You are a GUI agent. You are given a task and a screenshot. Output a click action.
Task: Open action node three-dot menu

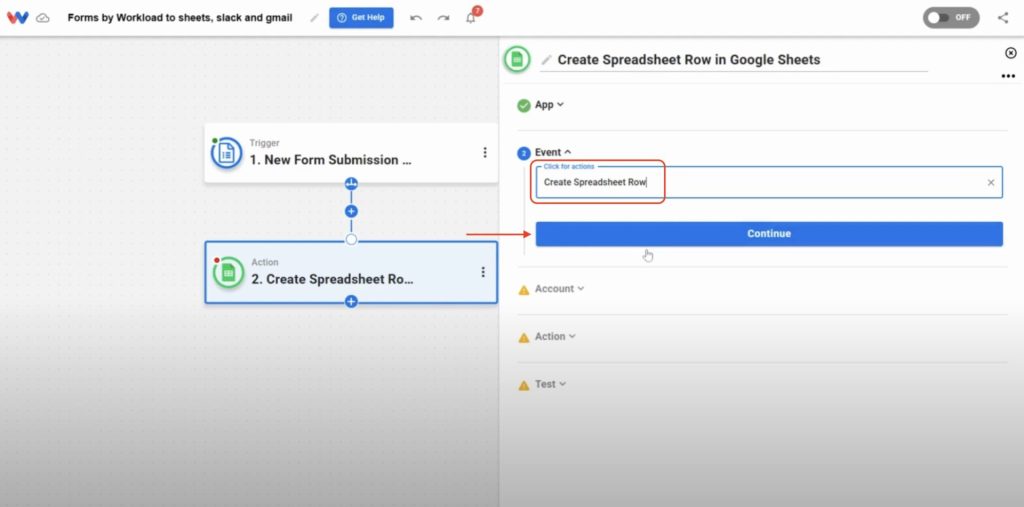point(483,272)
